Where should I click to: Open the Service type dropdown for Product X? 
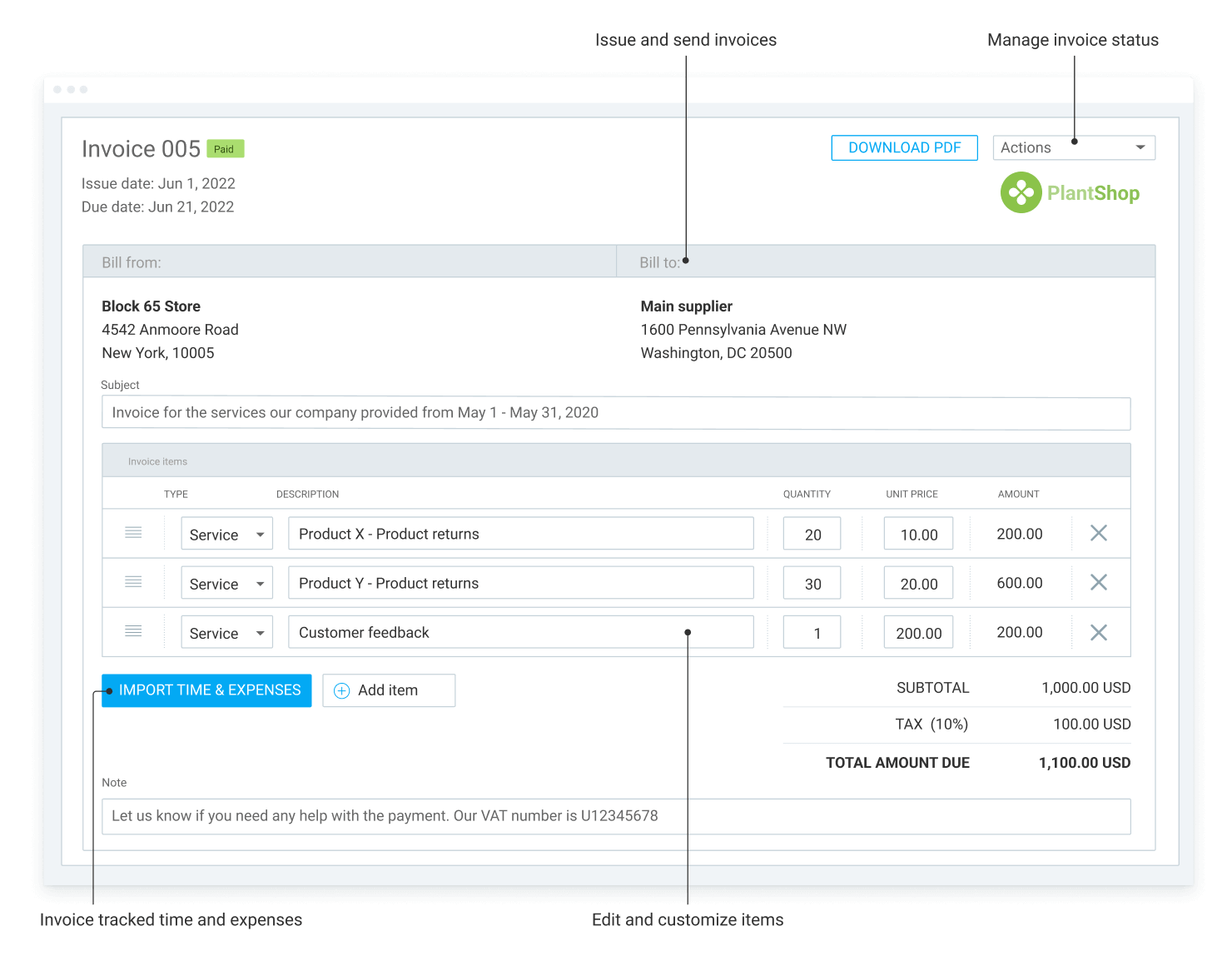(226, 533)
